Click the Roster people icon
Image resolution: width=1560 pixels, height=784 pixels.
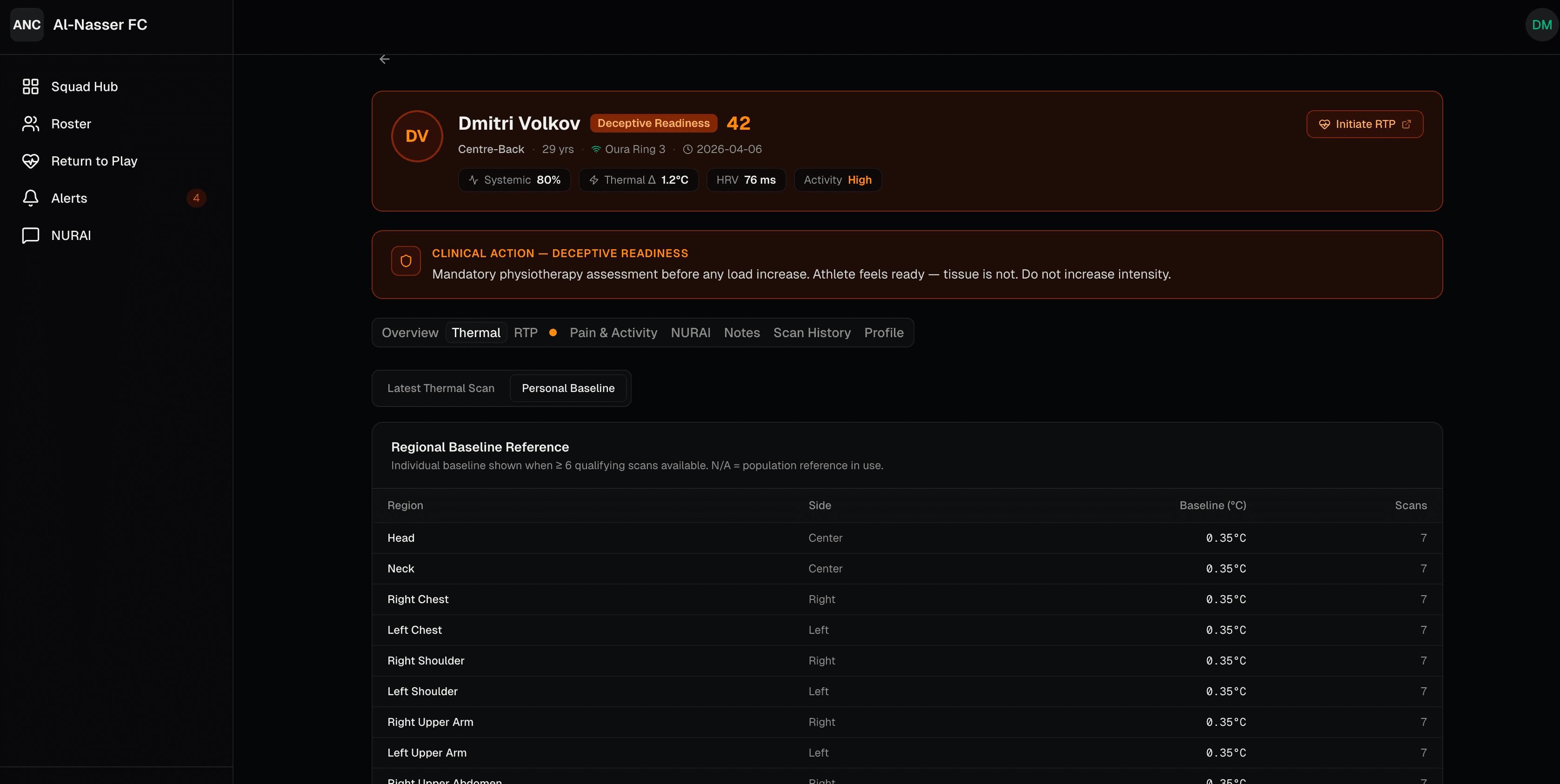(30, 124)
